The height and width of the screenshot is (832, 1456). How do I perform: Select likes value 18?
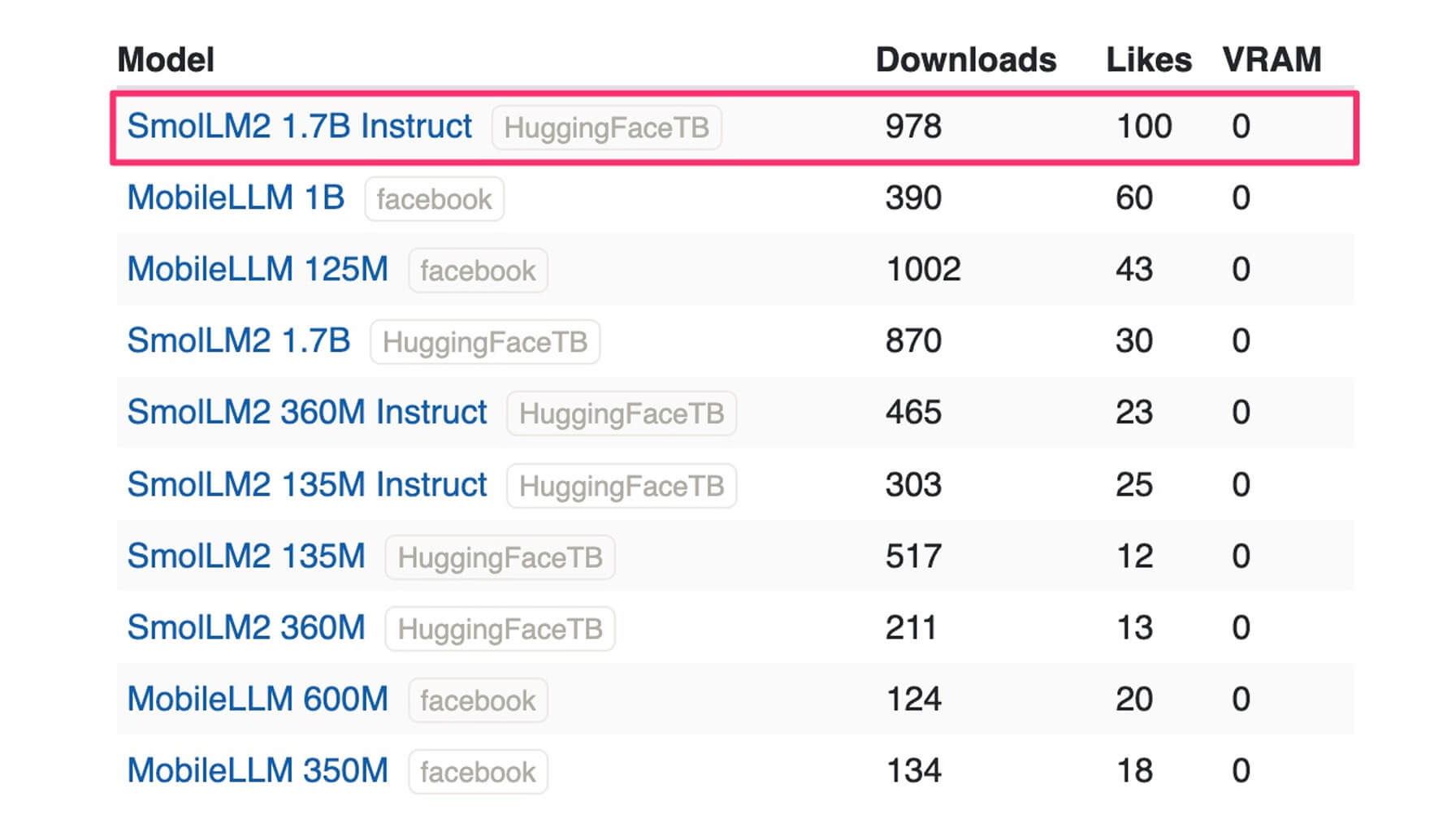[1135, 771]
